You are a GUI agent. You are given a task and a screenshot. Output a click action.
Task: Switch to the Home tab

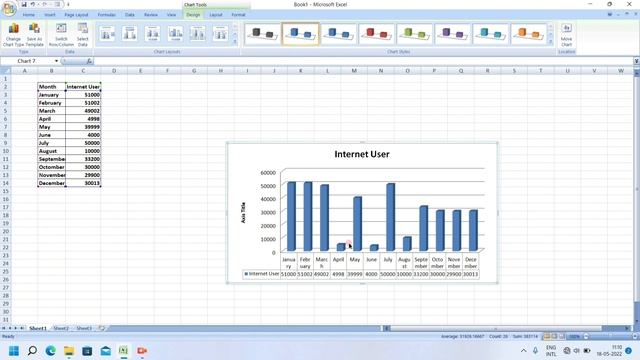(29, 15)
